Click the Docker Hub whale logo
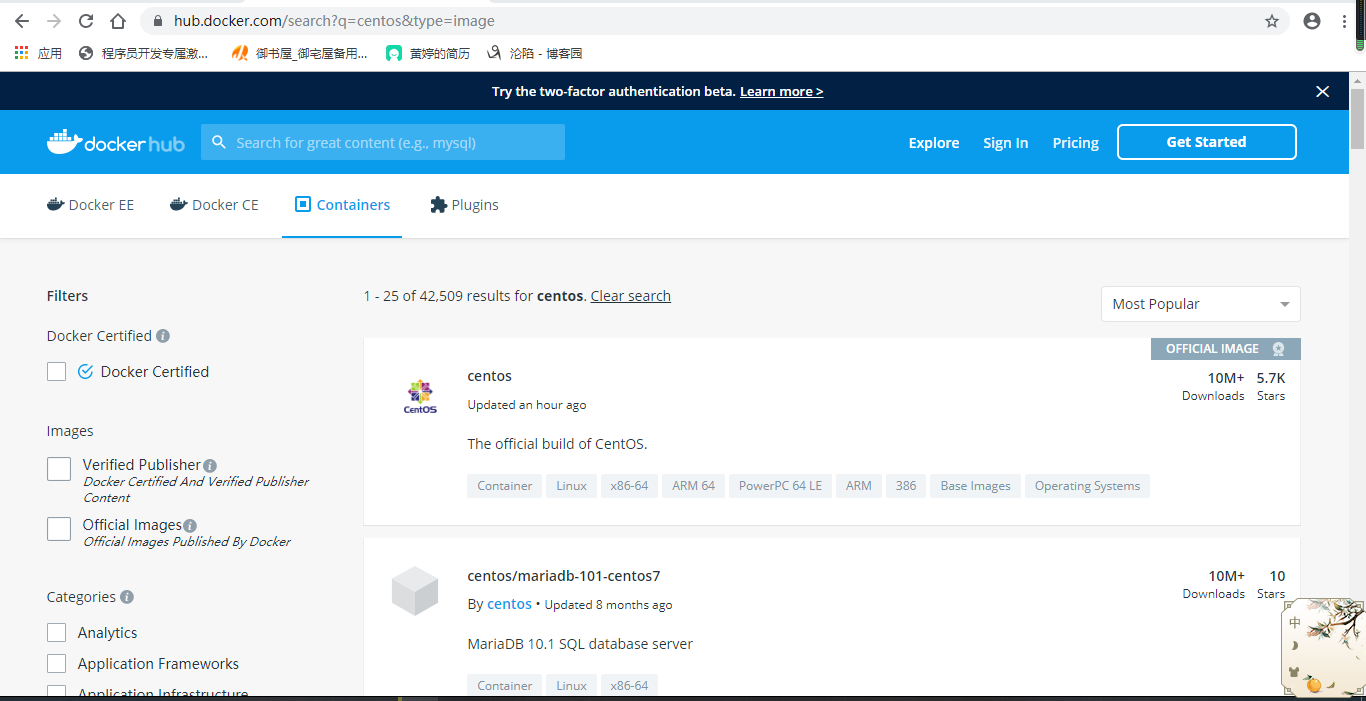 pos(115,142)
